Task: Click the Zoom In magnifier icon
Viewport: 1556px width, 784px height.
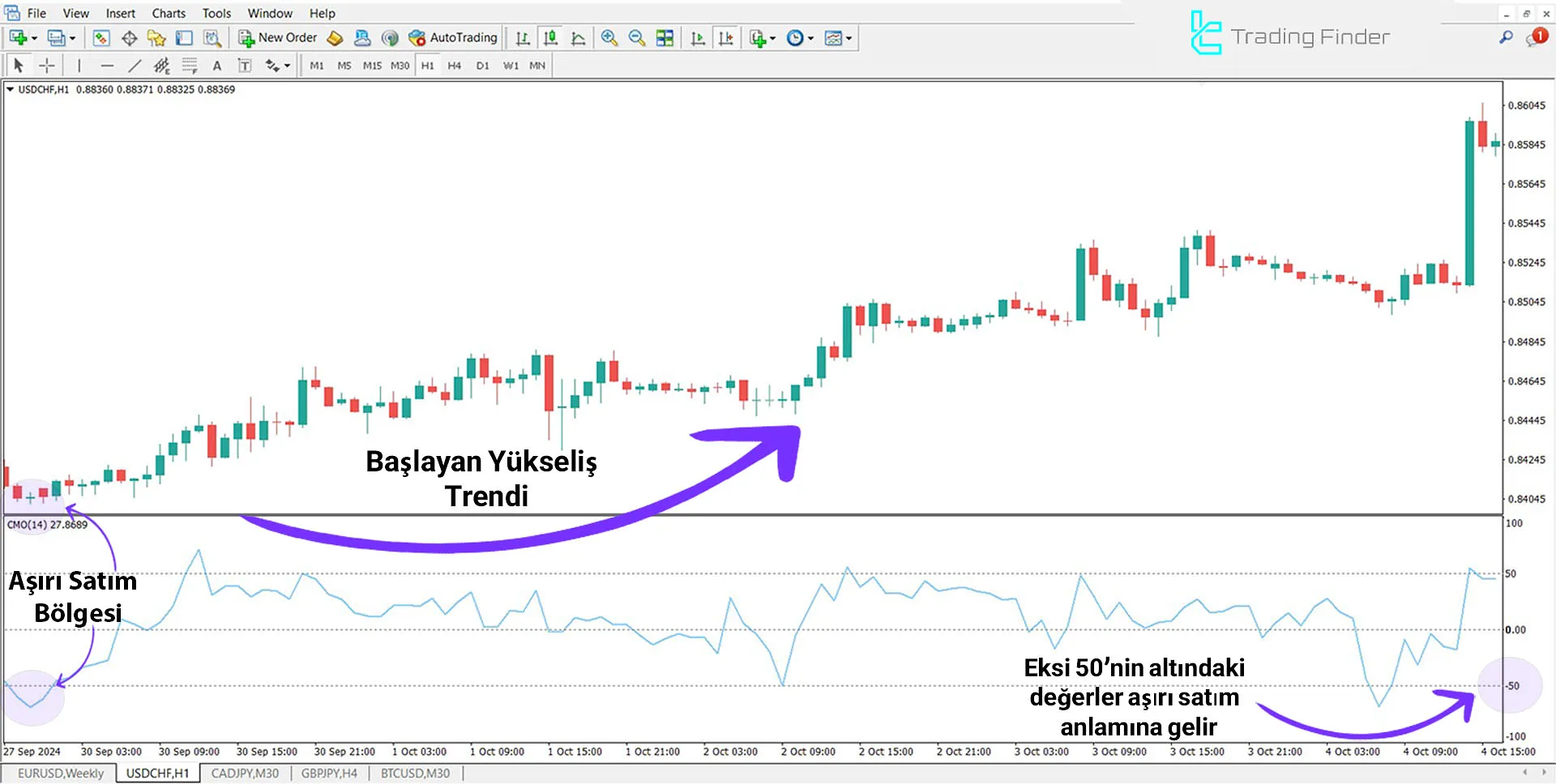Action: pos(609,38)
